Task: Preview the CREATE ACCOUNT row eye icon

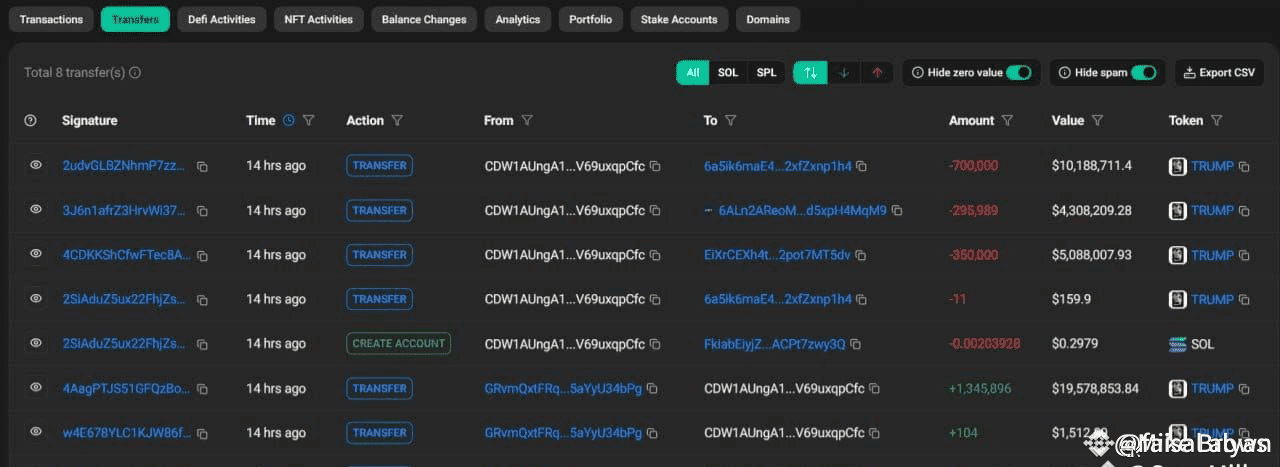Action: [36, 343]
